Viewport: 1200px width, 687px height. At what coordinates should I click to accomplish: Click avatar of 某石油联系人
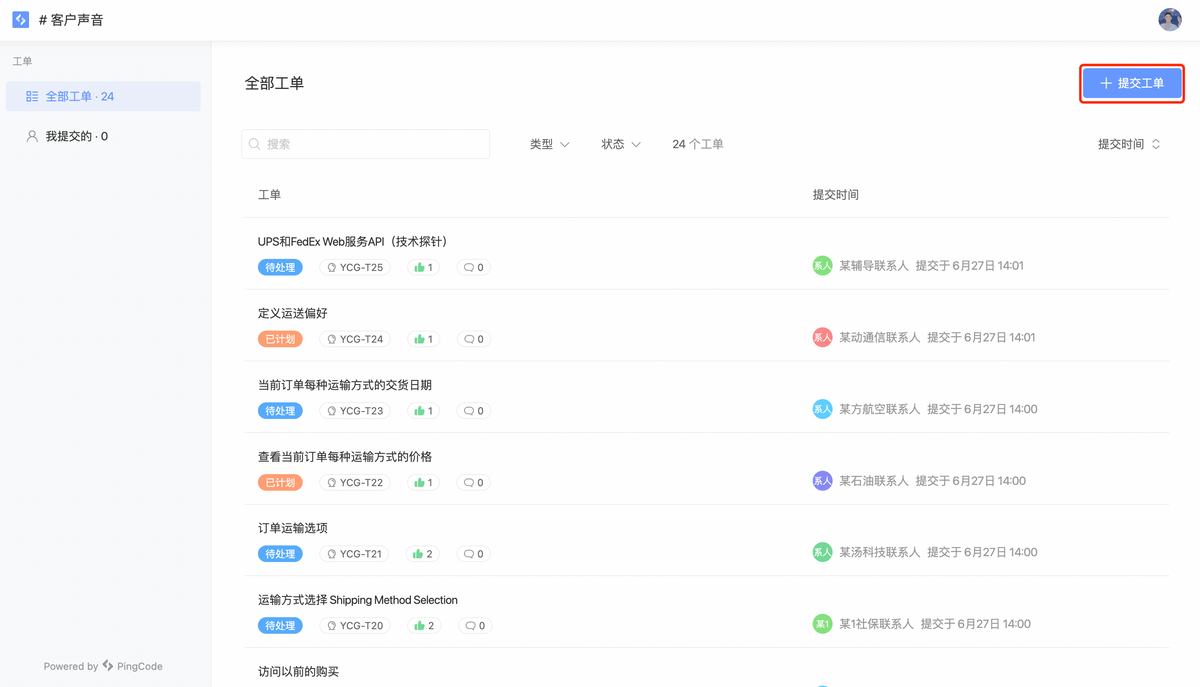pyautogui.click(x=822, y=481)
